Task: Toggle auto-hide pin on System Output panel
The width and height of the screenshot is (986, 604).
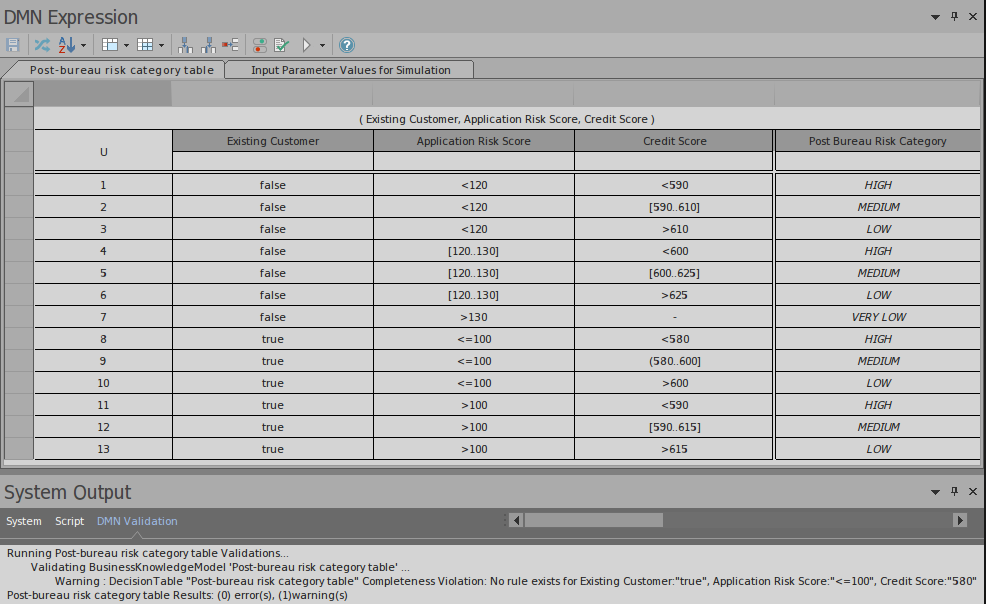Action: point(953,492)
